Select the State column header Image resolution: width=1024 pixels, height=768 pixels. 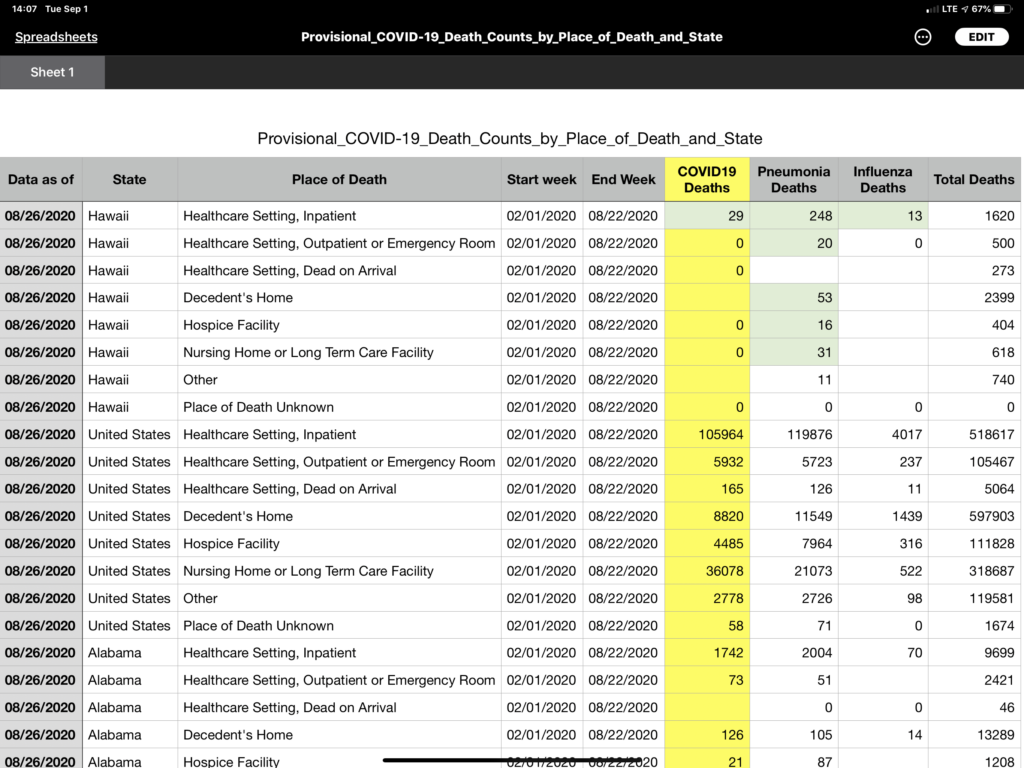[x=129, y=180]
